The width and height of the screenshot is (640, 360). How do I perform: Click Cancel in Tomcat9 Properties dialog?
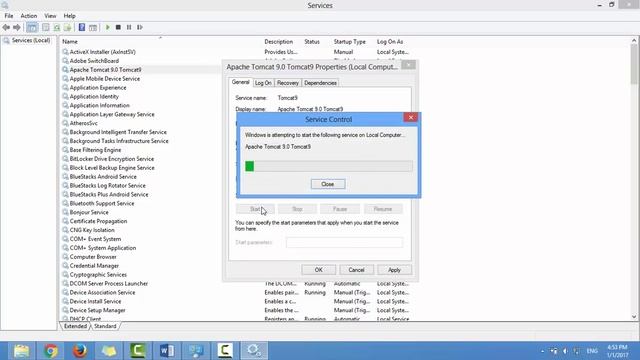[356, 270]
